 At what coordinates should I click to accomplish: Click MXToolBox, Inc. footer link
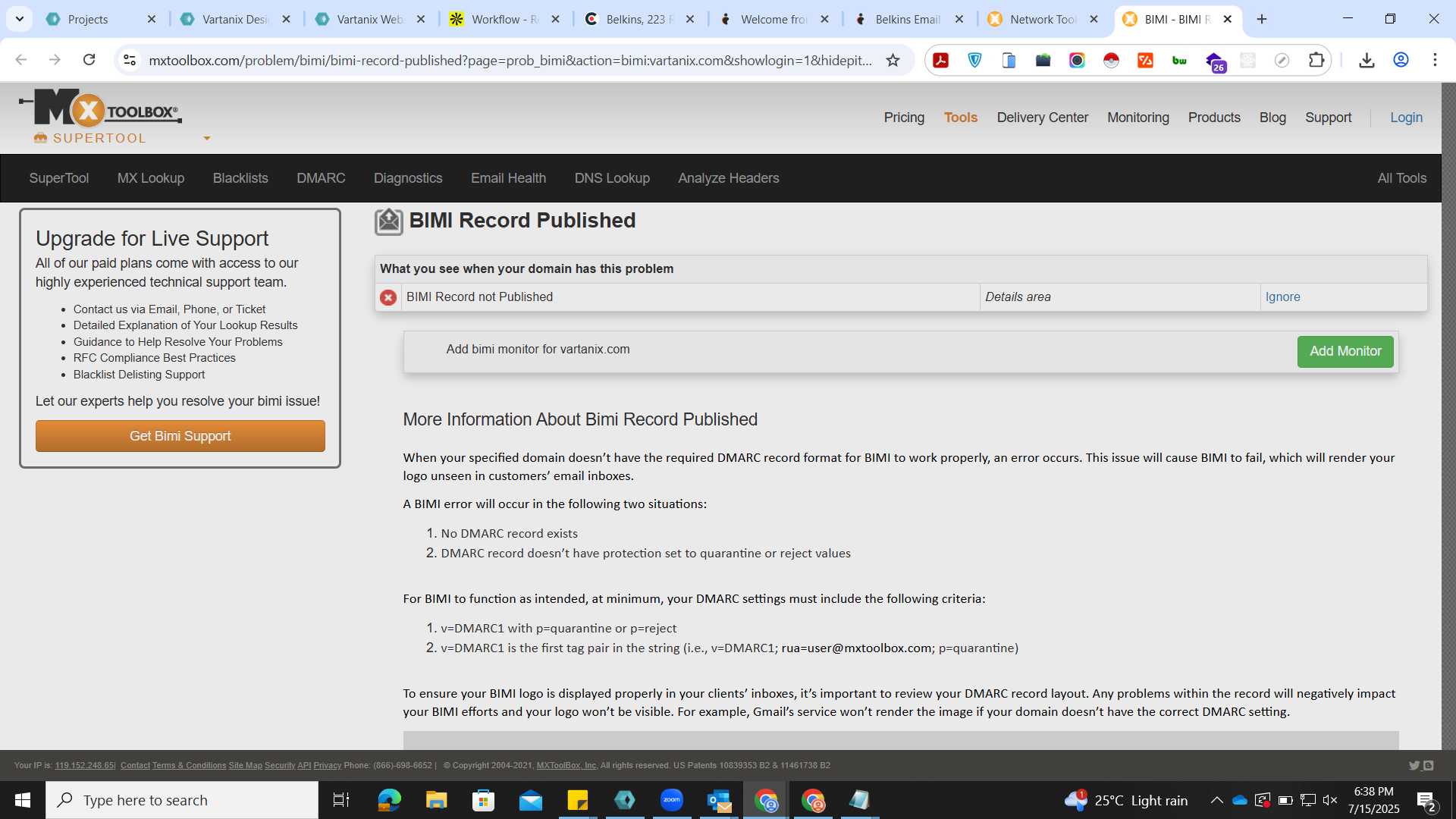tap(566, 766)
